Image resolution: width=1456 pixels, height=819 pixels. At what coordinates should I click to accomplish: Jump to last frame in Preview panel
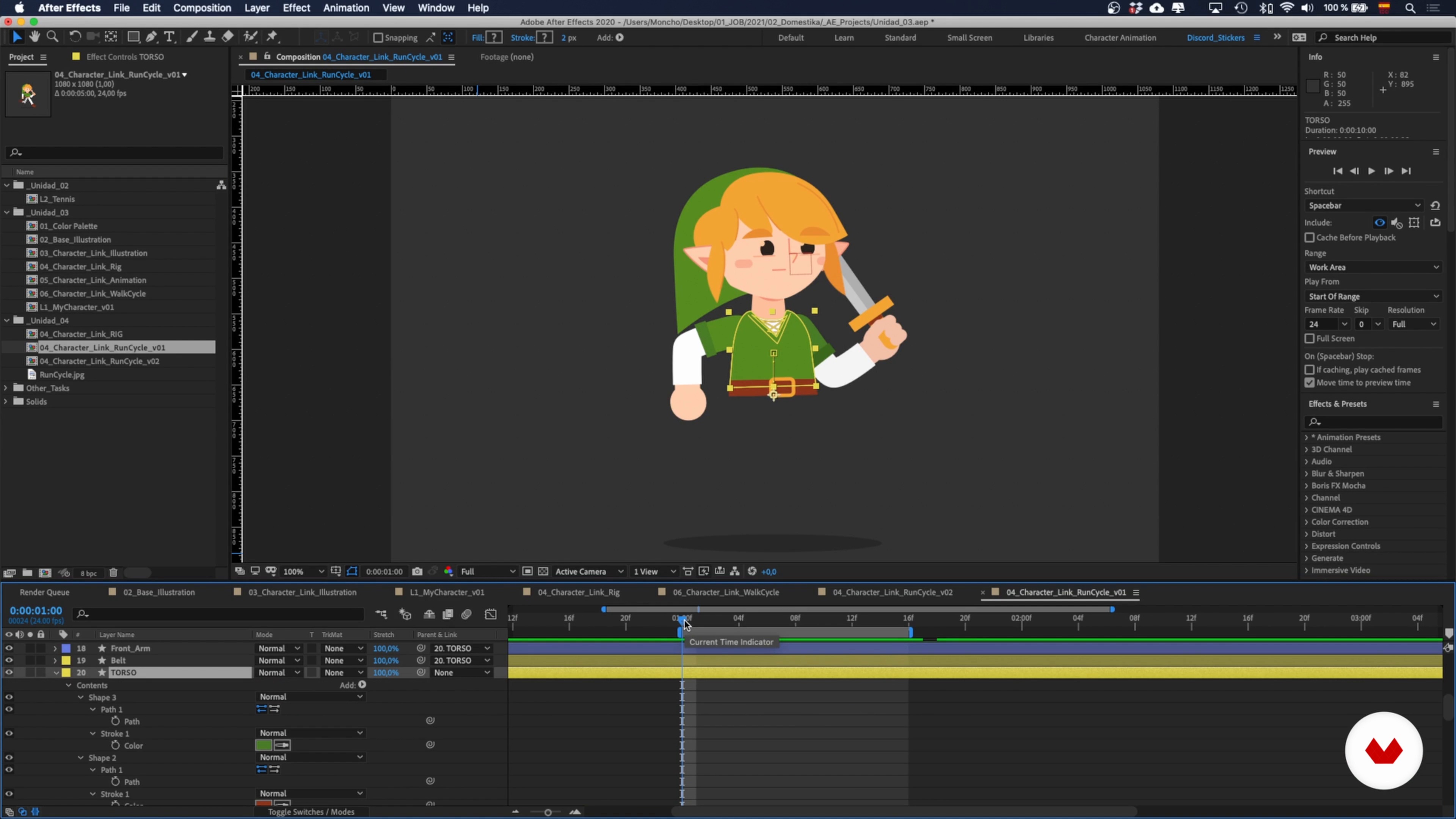(1406, 171)
